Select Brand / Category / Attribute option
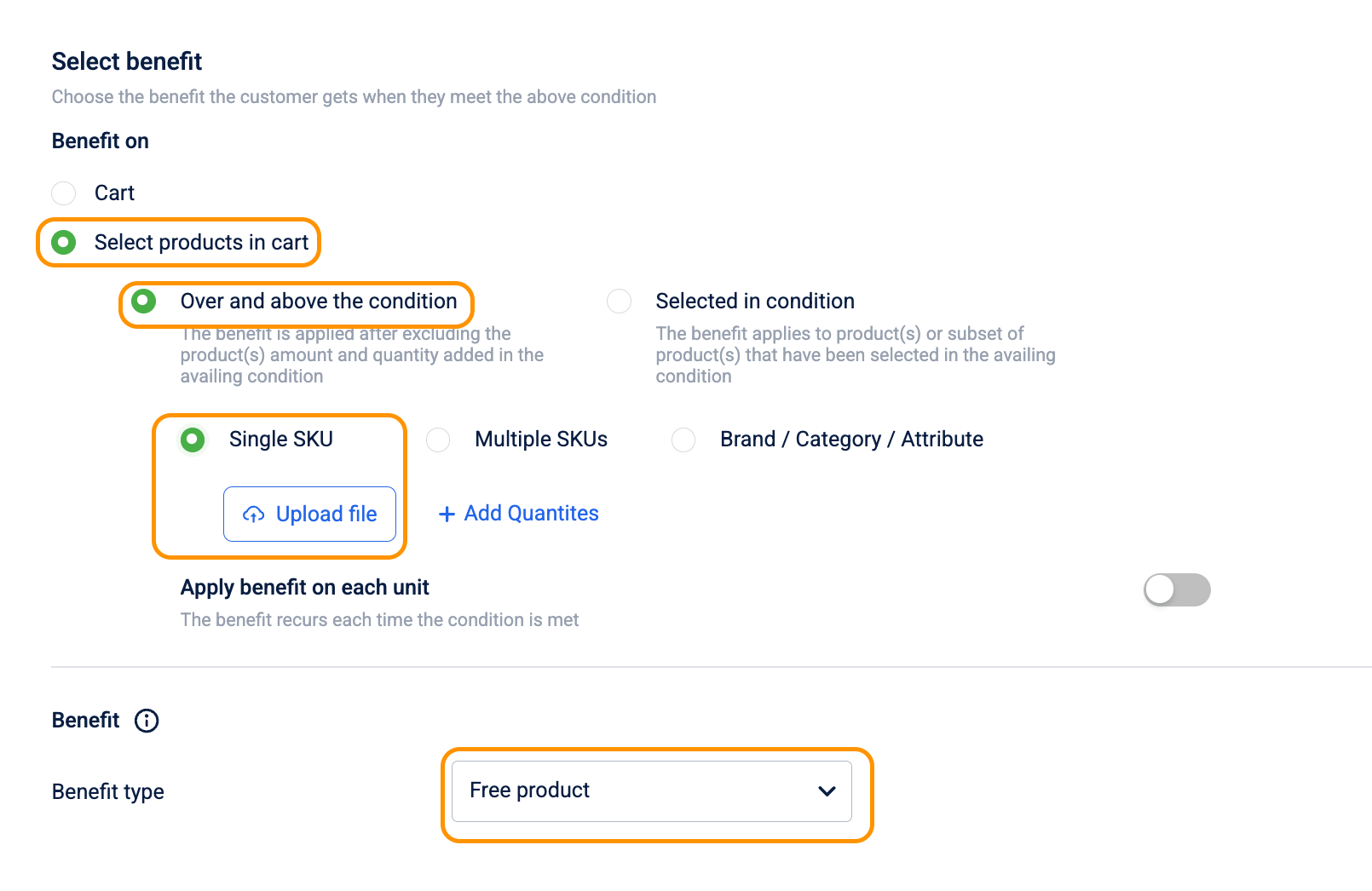Image resolution: width=1372 pixels, height=891 pixels. [683, 440]
